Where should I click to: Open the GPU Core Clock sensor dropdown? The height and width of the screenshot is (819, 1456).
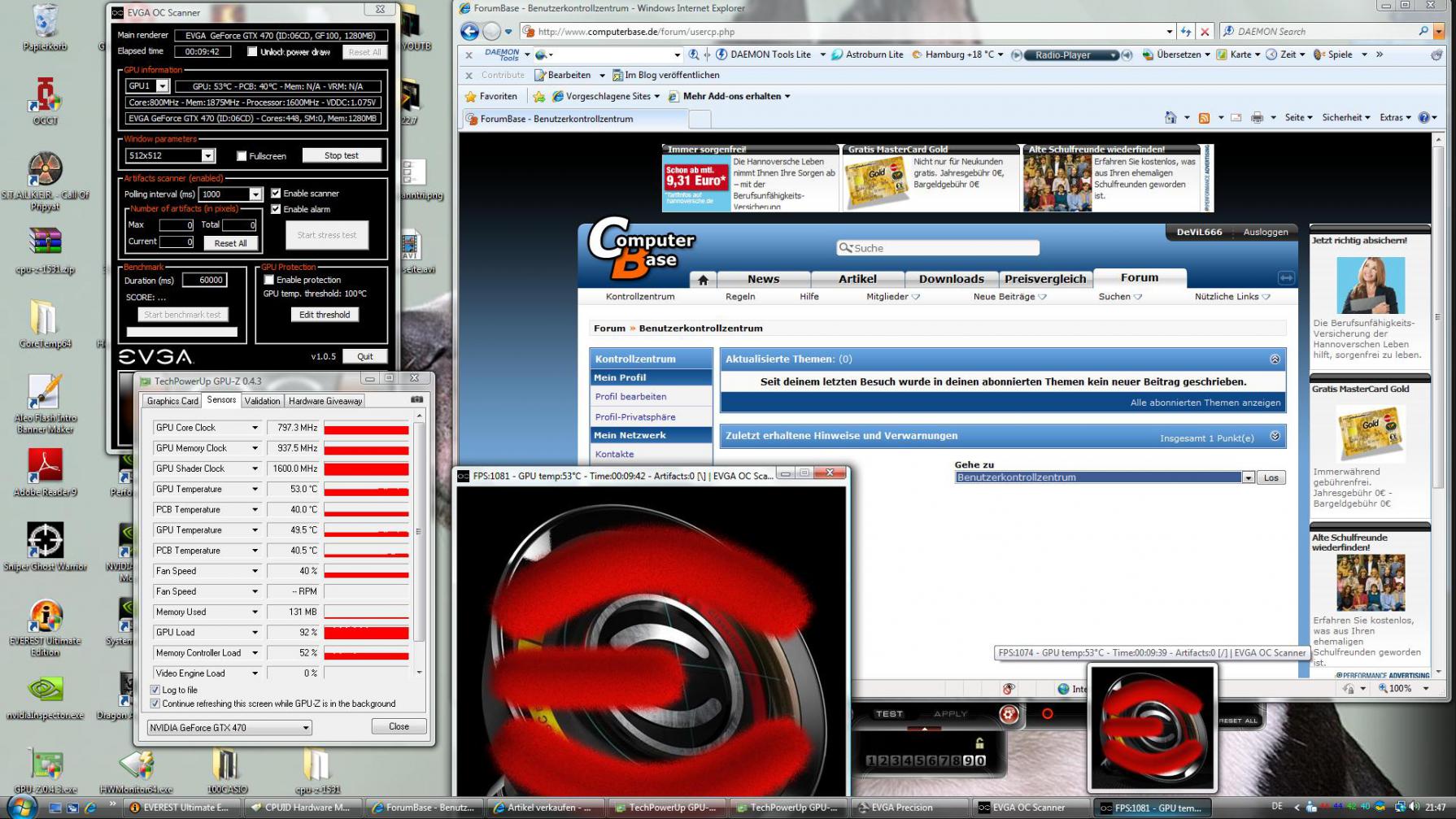(x=255, y=428)
